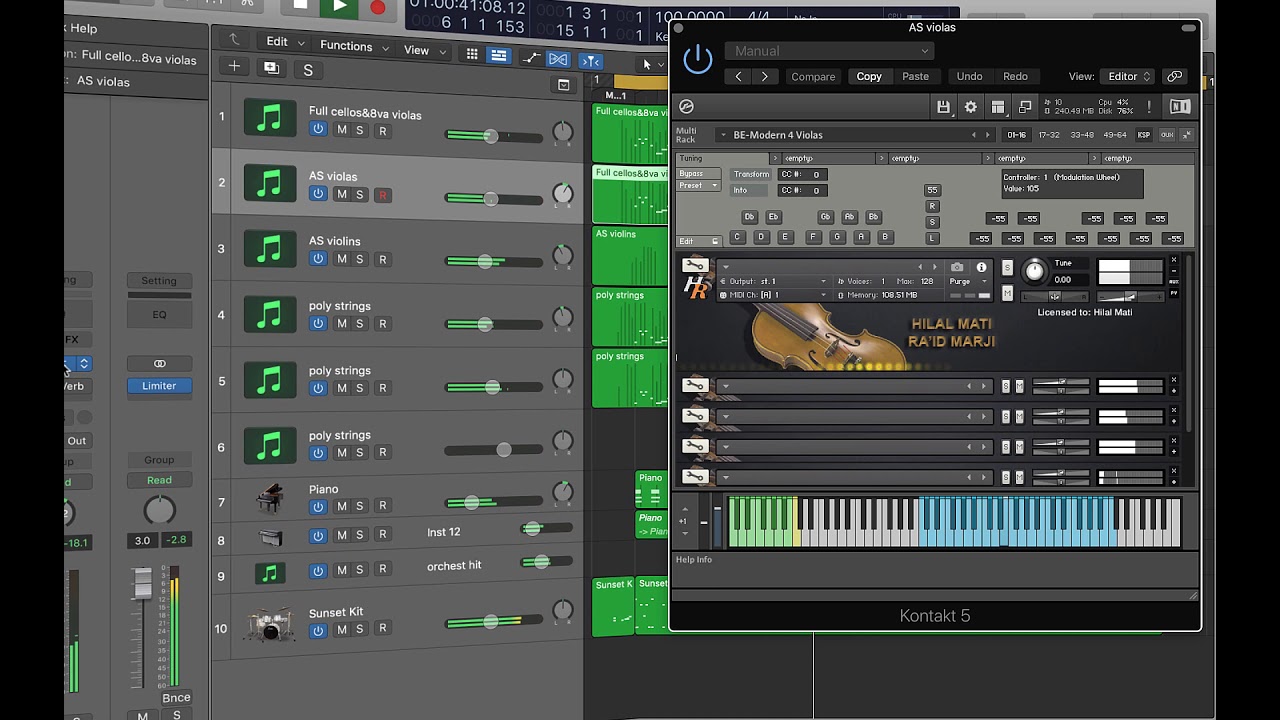Open the pointer tool dropdown
Screen dimensions: 1280x720
click(x=651, y=64)
